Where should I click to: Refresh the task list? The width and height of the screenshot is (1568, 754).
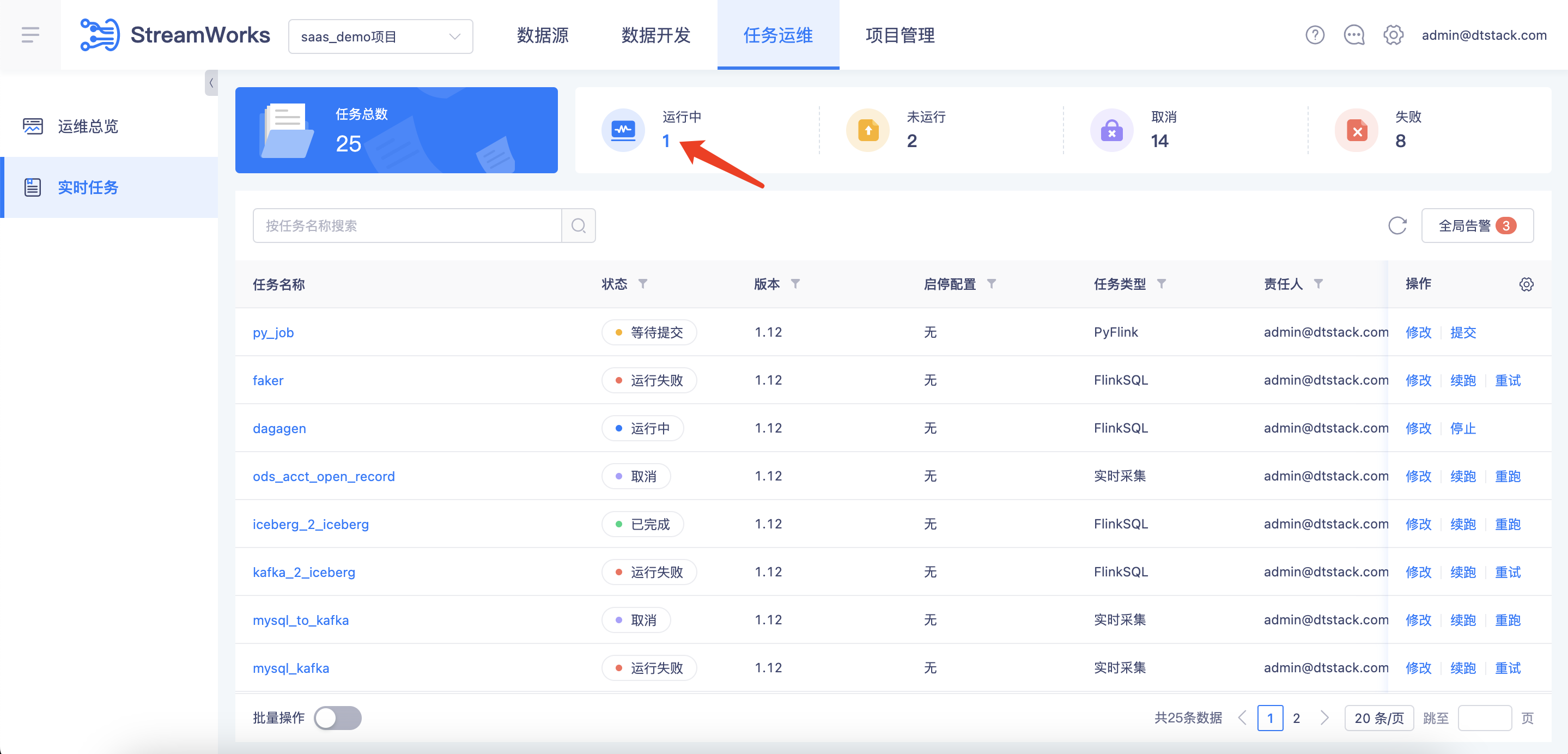click(x=1397, y=226)
